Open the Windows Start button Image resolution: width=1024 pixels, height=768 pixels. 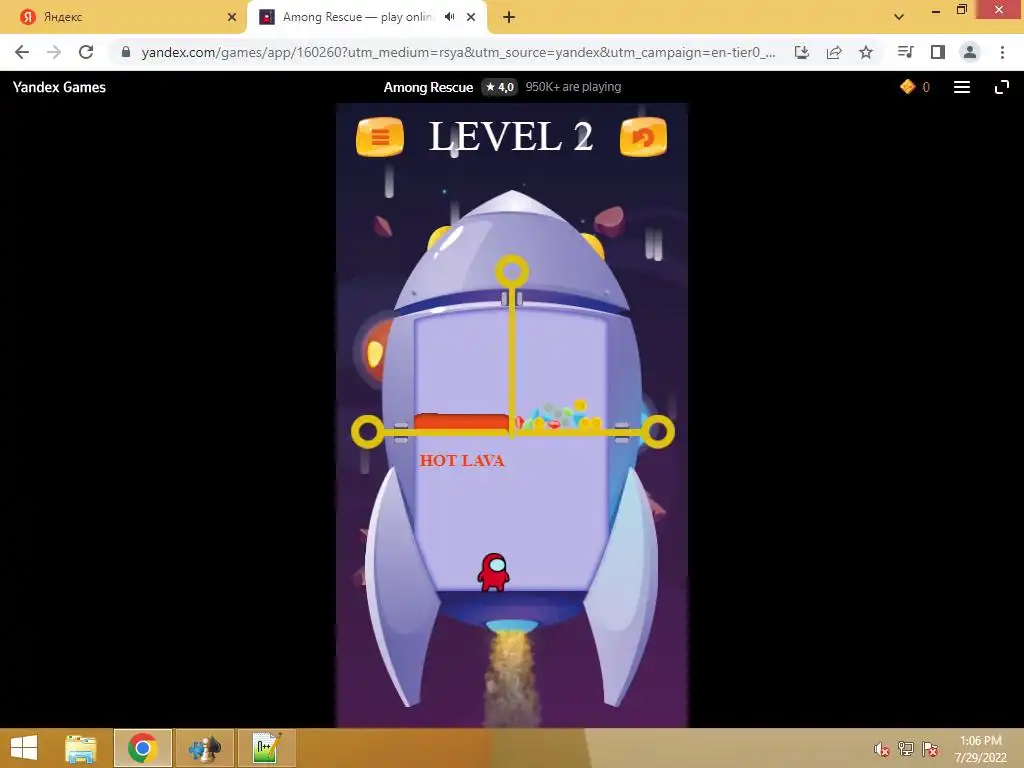24,748
